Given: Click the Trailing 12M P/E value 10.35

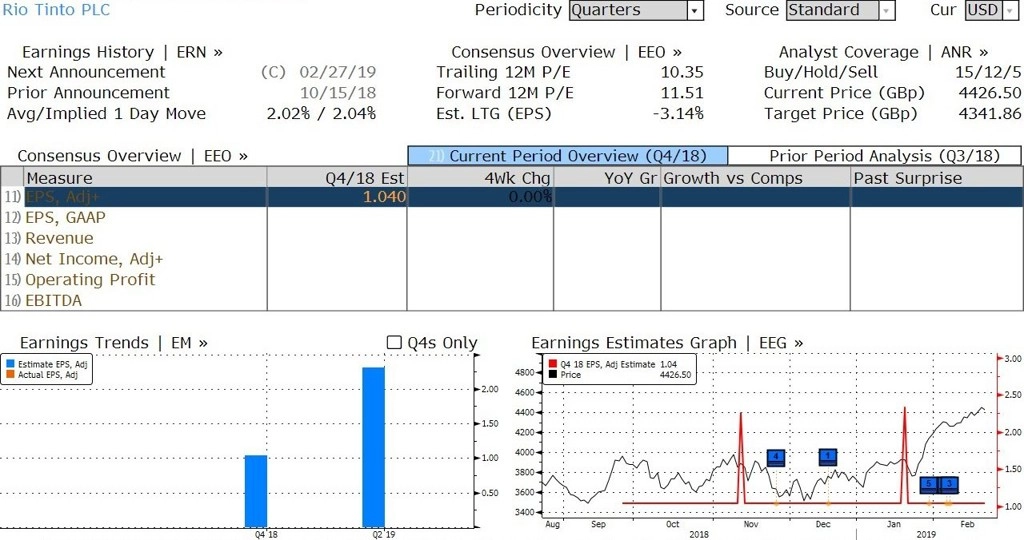Looking at the screenshot, I should tap(682, 72).
